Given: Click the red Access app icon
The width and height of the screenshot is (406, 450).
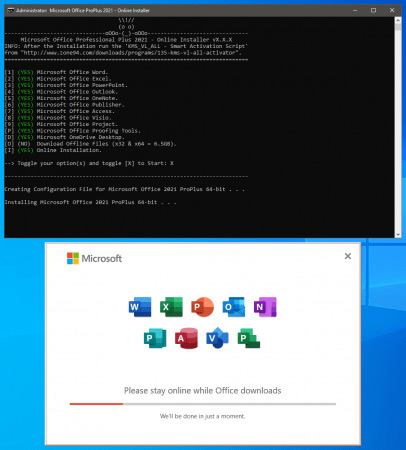Looking at the screenshot, I should (186, 338).
